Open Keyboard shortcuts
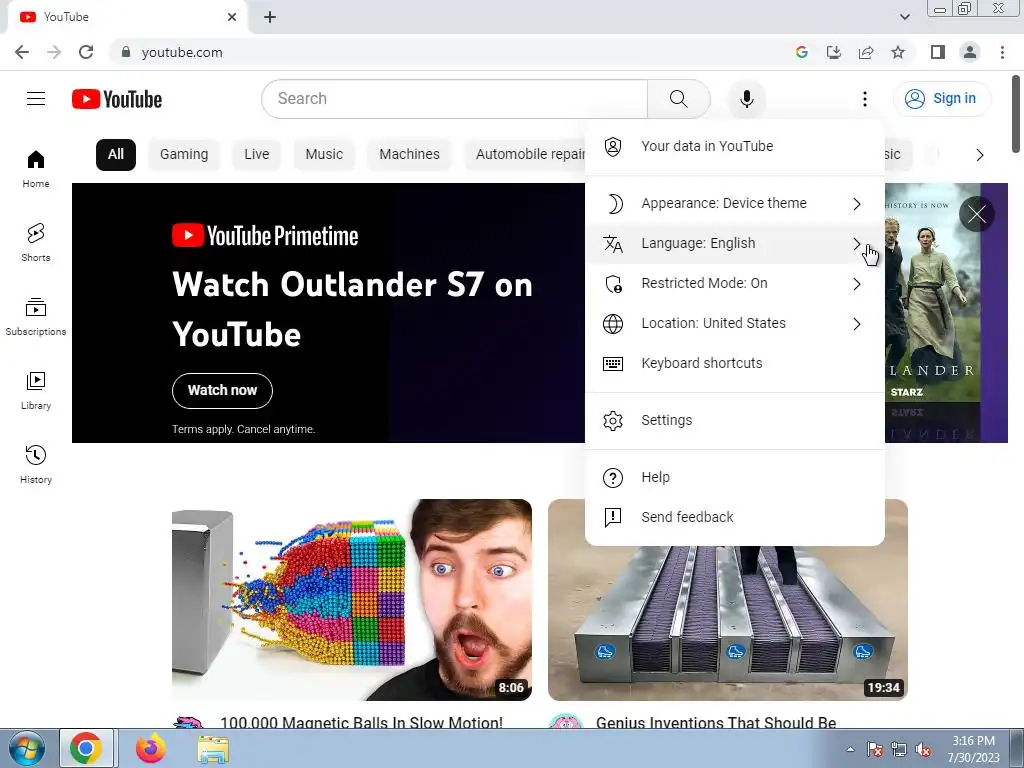The image size is (1024, 768). (735, 363)
